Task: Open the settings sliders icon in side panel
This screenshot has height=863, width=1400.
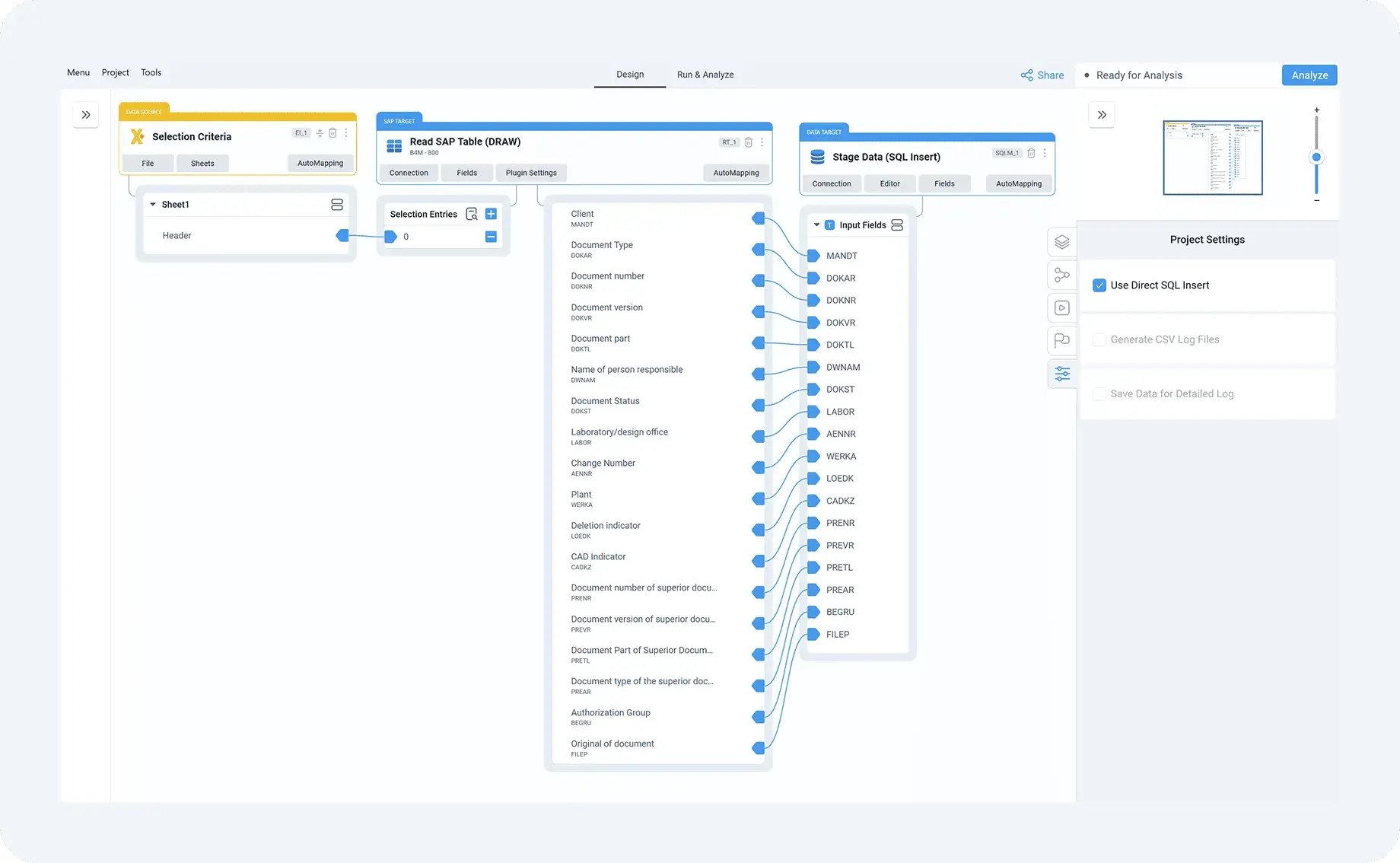Action: (x=1062, y=374)
